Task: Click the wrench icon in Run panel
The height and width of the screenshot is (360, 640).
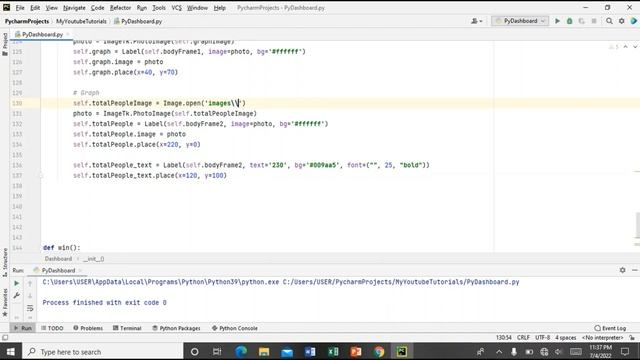Action: point(16,295)
